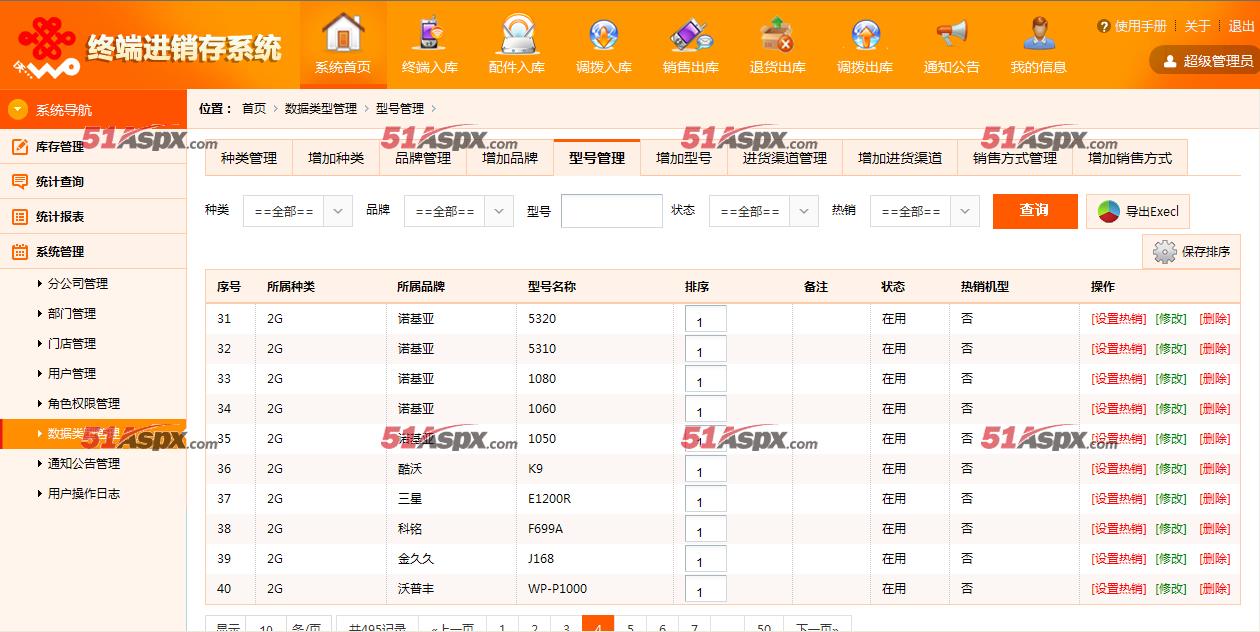
Task: Switch to the 增加型号 tab
Action: [x=684, y=158]
